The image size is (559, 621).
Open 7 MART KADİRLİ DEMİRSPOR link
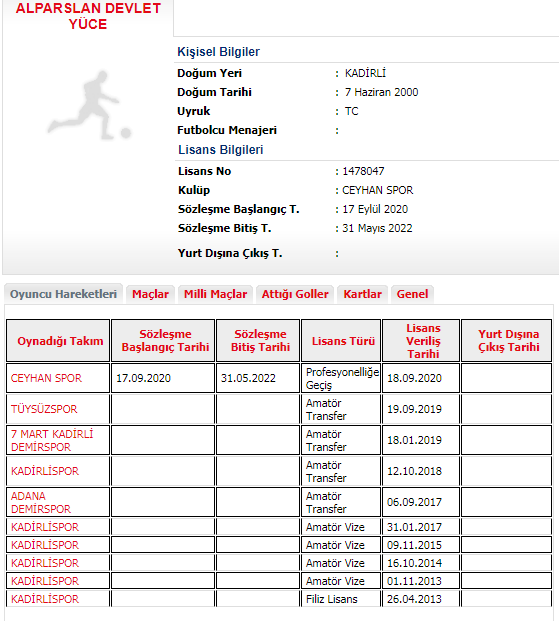point(52,440)
